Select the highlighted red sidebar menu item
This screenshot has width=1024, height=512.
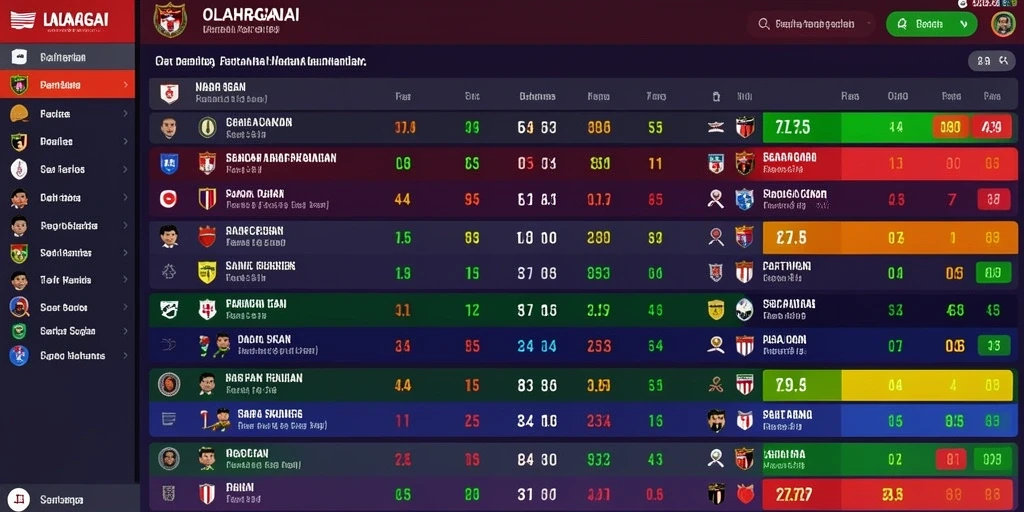point(68,85)
